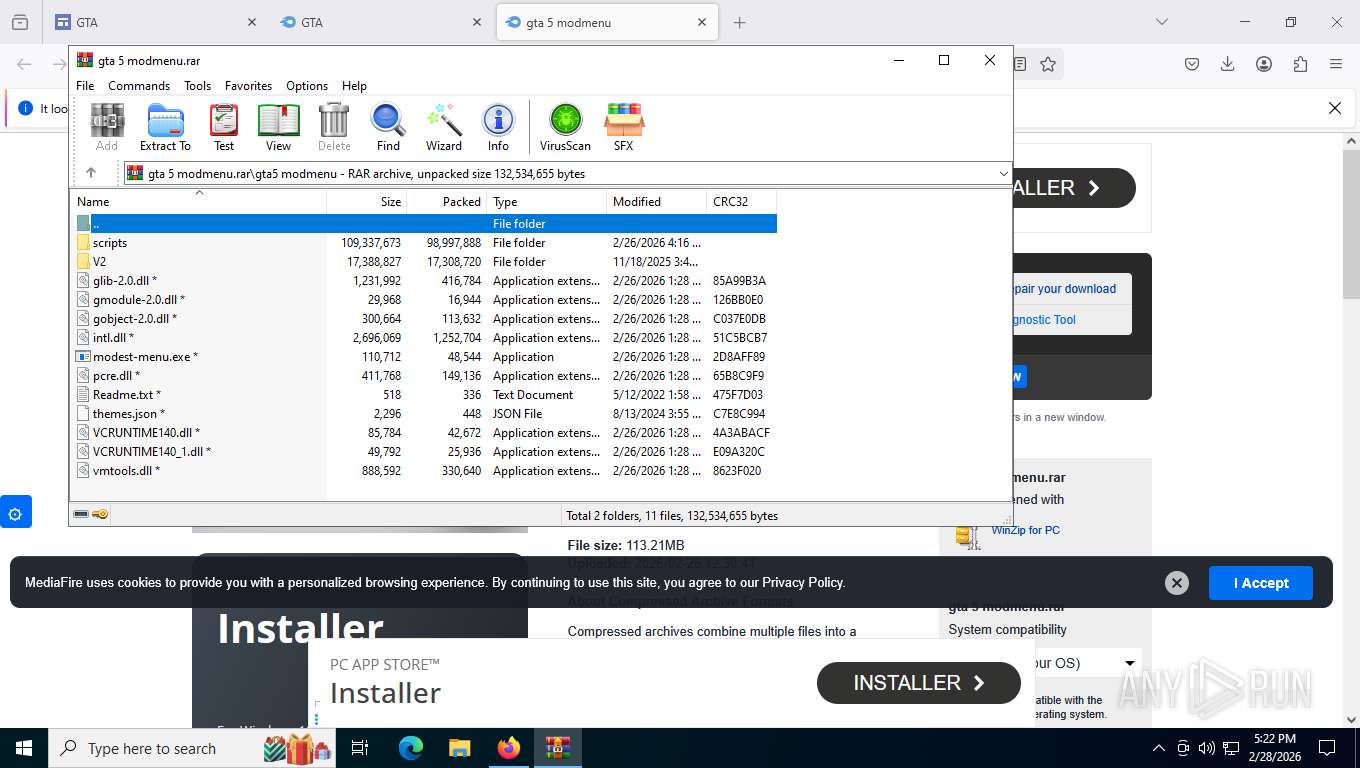The height and width of the screenshot is (768, 1360).
Task: Switch to the second GTA browser tab
Action: [380, 22]
